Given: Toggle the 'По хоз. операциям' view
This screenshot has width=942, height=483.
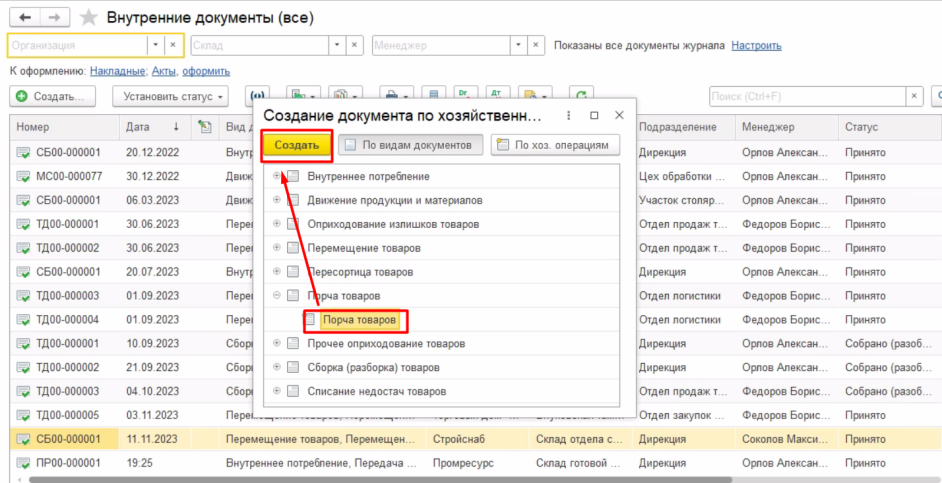Looking at the screenshot, I should (x=555, y=145).
